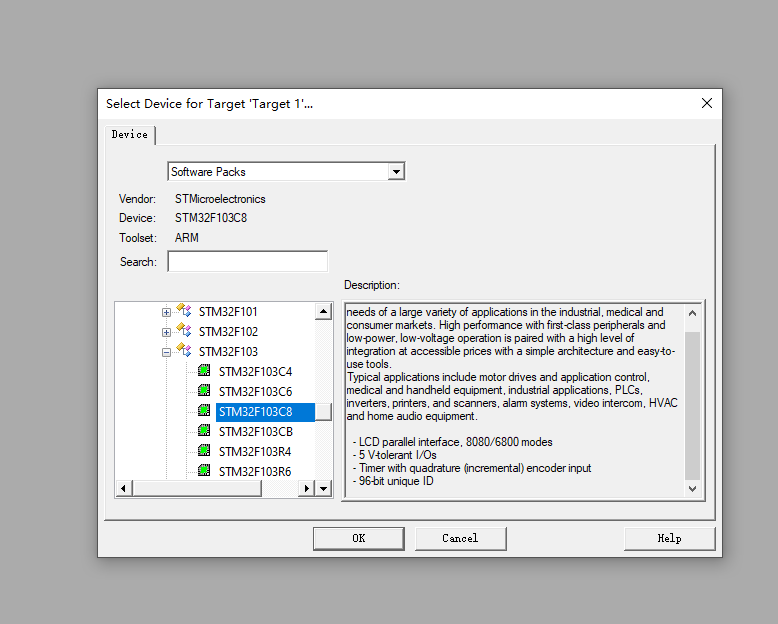Expand the STM32F101 tree node

point(166,312)
